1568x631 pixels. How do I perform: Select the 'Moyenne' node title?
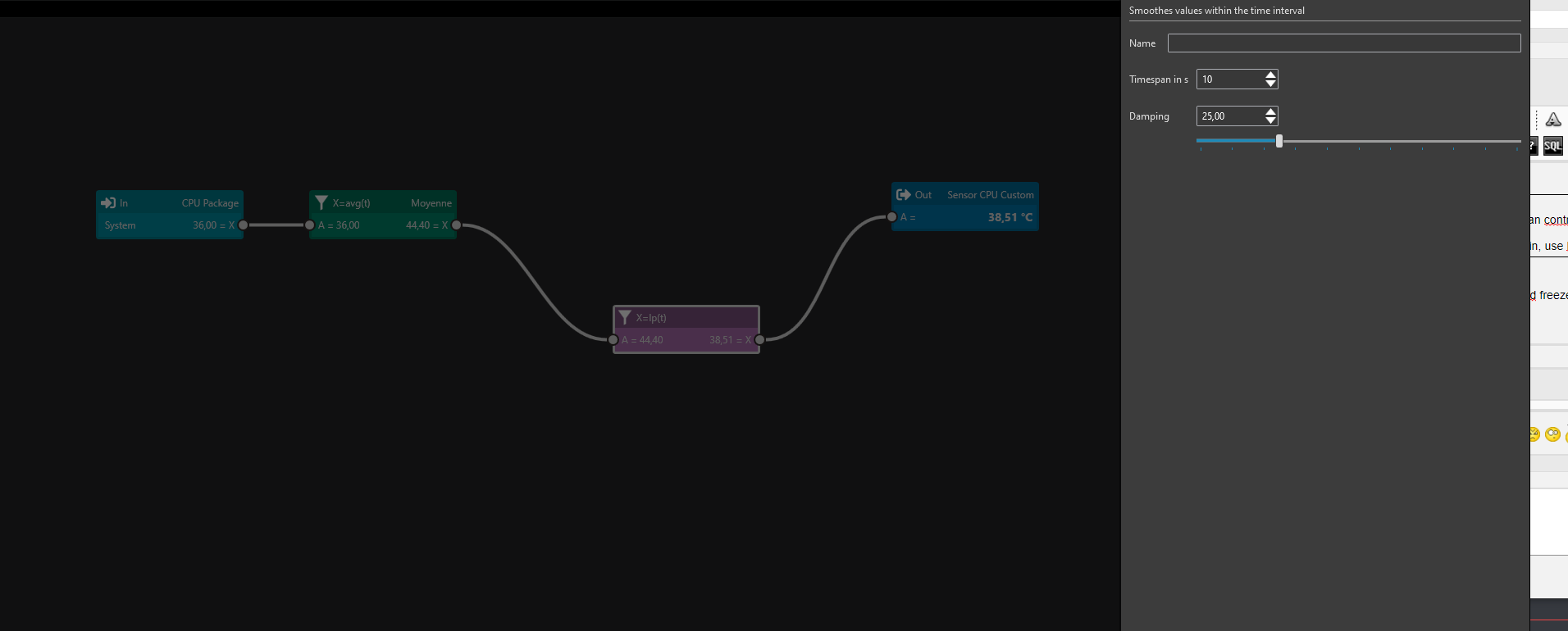point(431,203)
